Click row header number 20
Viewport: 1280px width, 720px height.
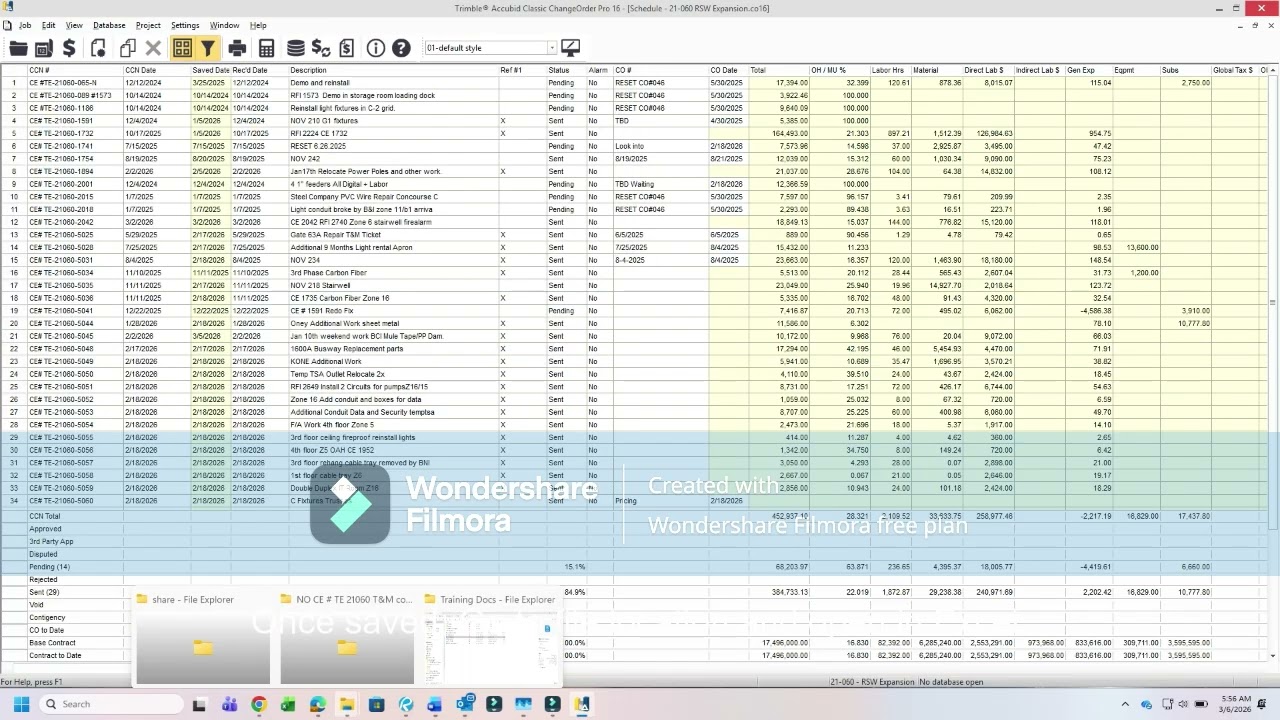[x=14, y=324]
